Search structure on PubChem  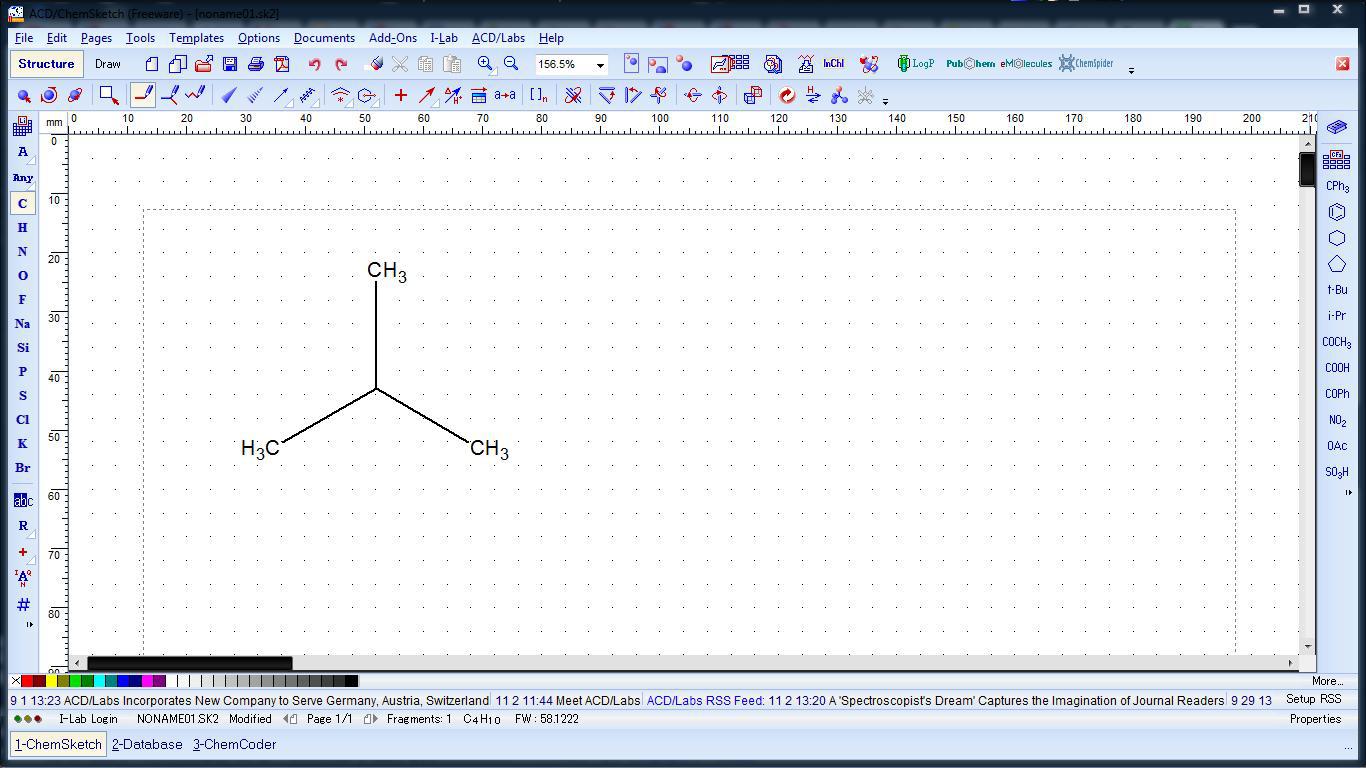point(970,64)
